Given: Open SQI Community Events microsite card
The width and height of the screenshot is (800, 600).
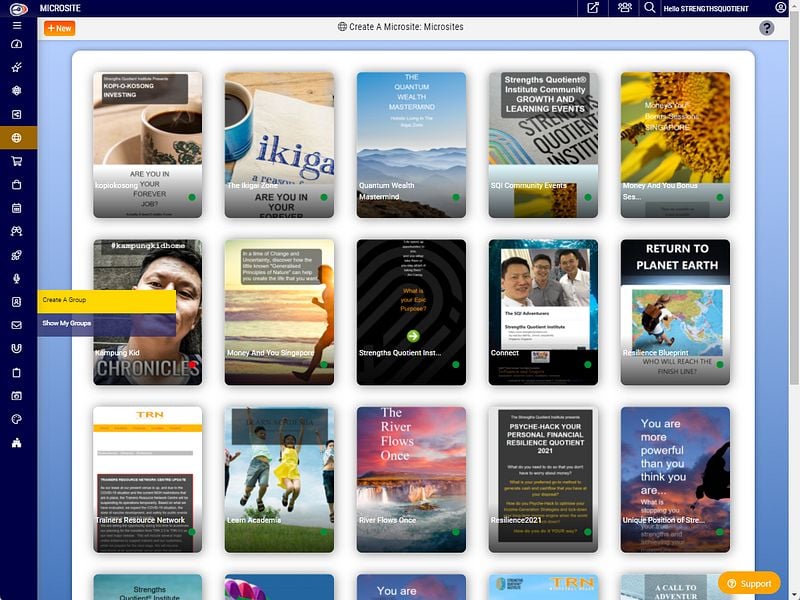Looking at the screenshot, I should click(x=543, y=145).
